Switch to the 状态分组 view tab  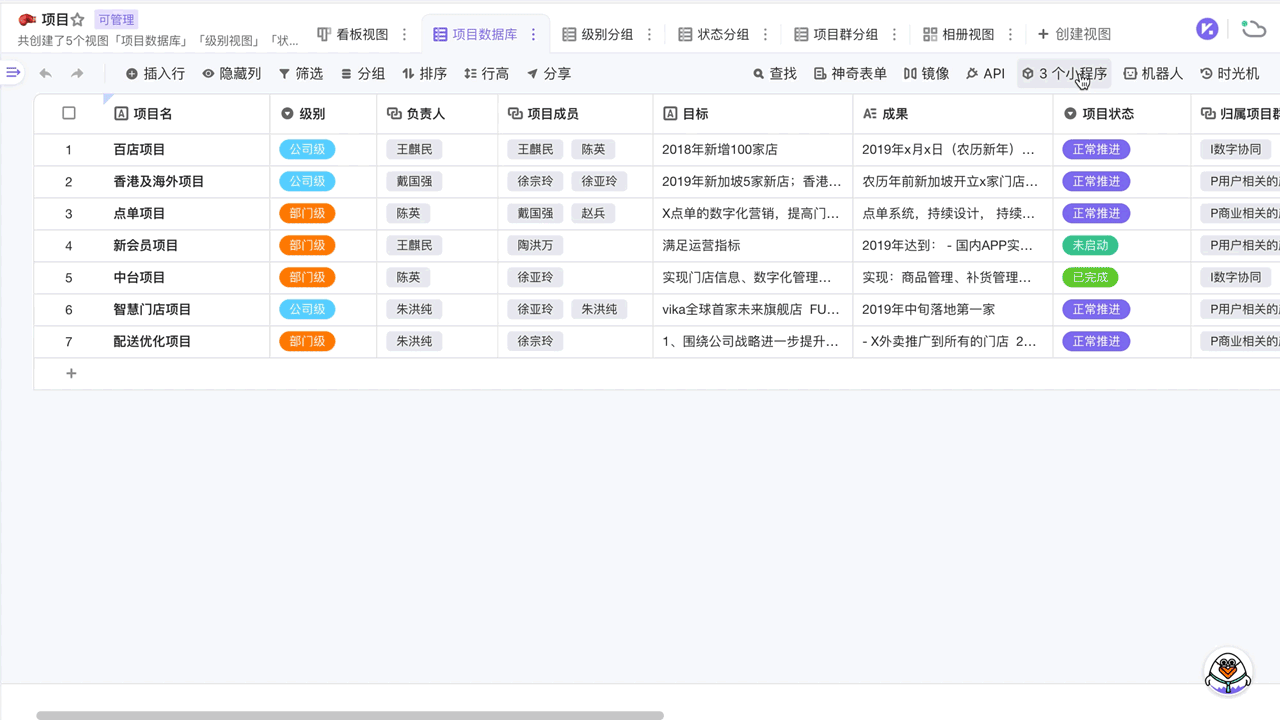tap(713, 35)
